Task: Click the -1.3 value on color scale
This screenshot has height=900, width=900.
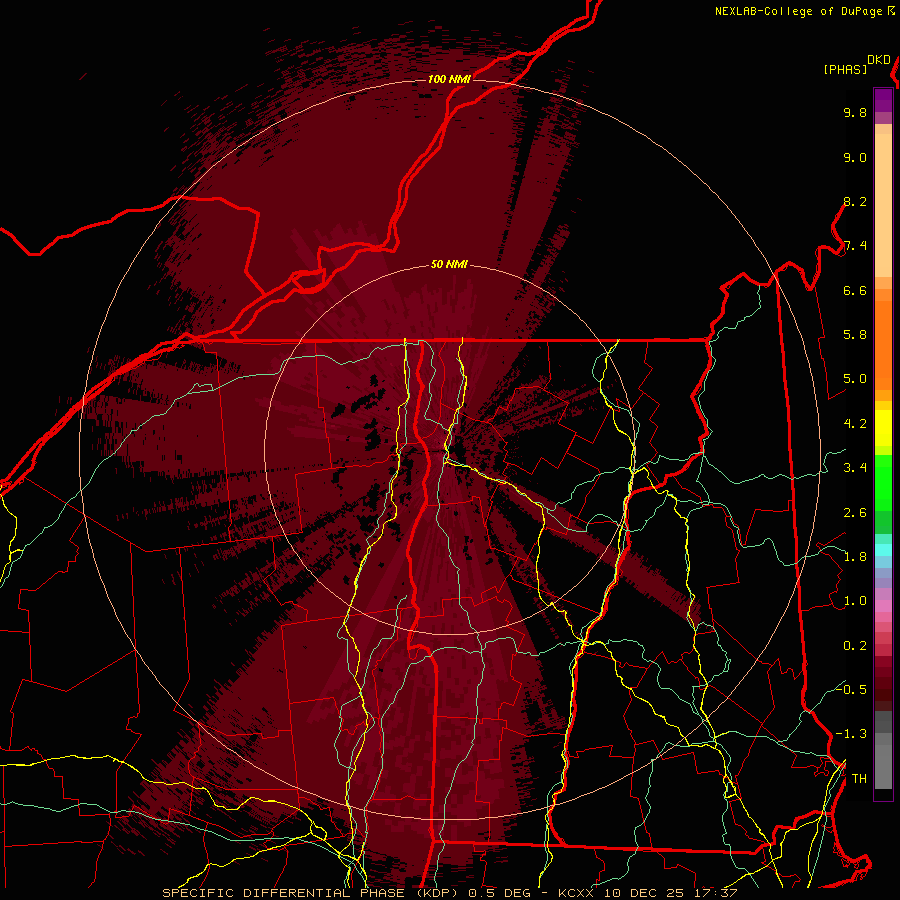Action: tap(851, 735)
